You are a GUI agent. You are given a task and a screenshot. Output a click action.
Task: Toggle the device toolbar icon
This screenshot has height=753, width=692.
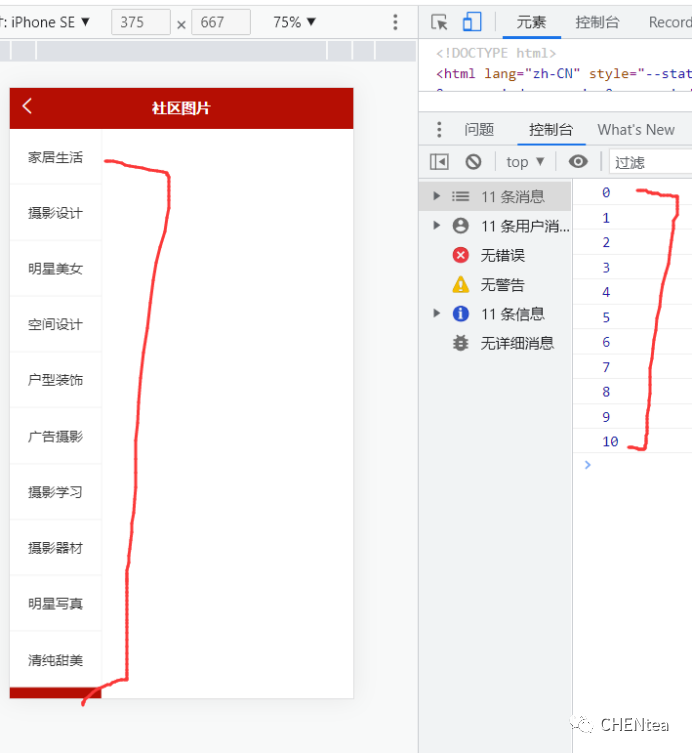pyautogui.click(x=472, y=22)
